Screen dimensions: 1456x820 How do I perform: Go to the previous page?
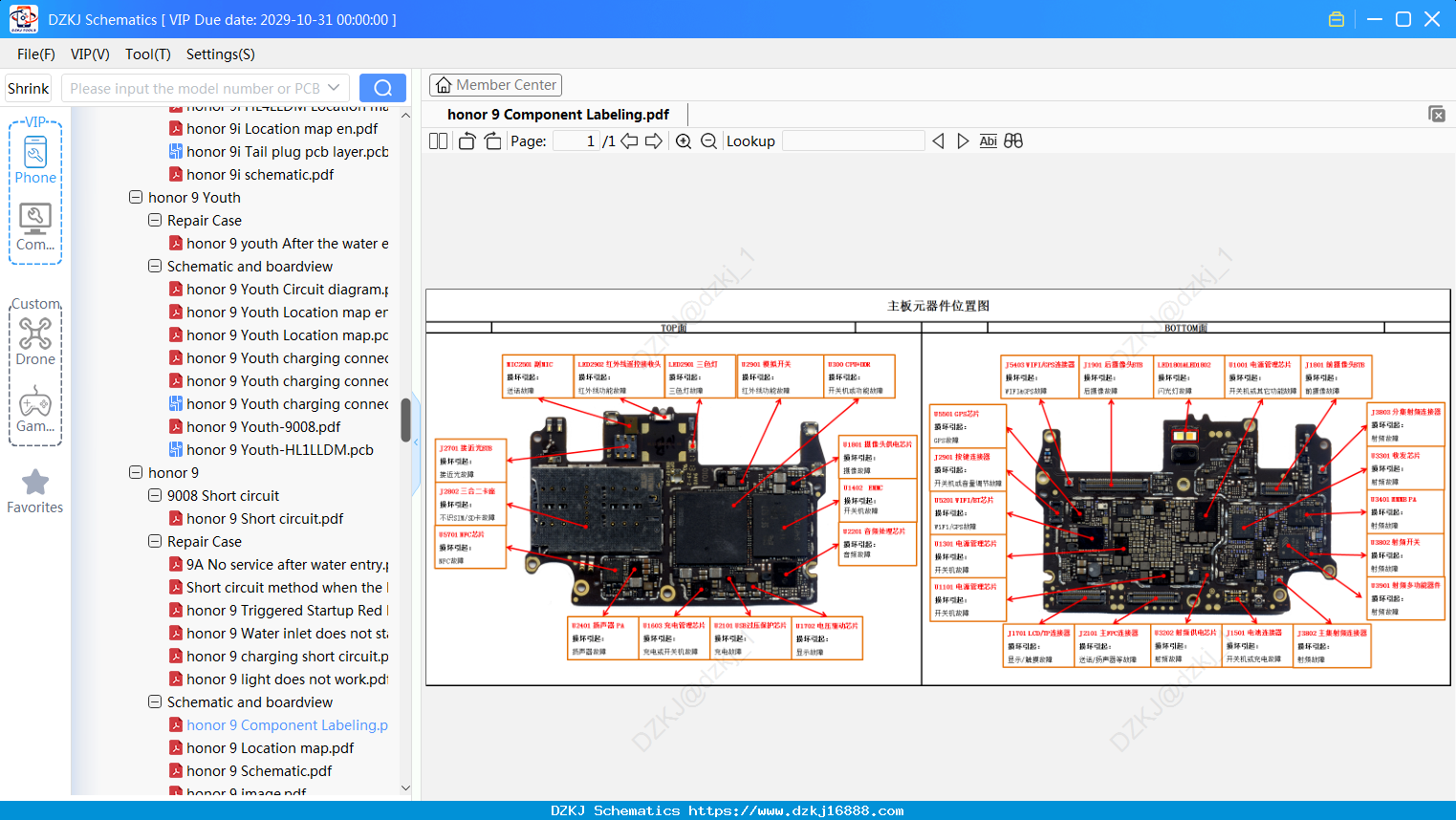point(630,141)
